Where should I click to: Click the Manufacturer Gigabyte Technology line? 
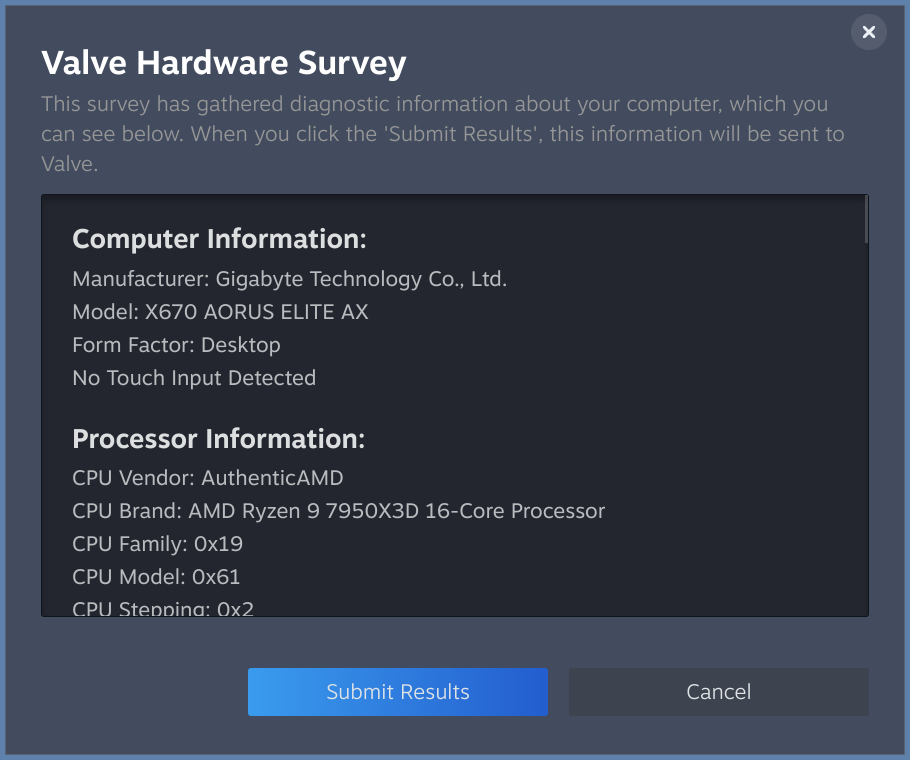tap(289, 279)
